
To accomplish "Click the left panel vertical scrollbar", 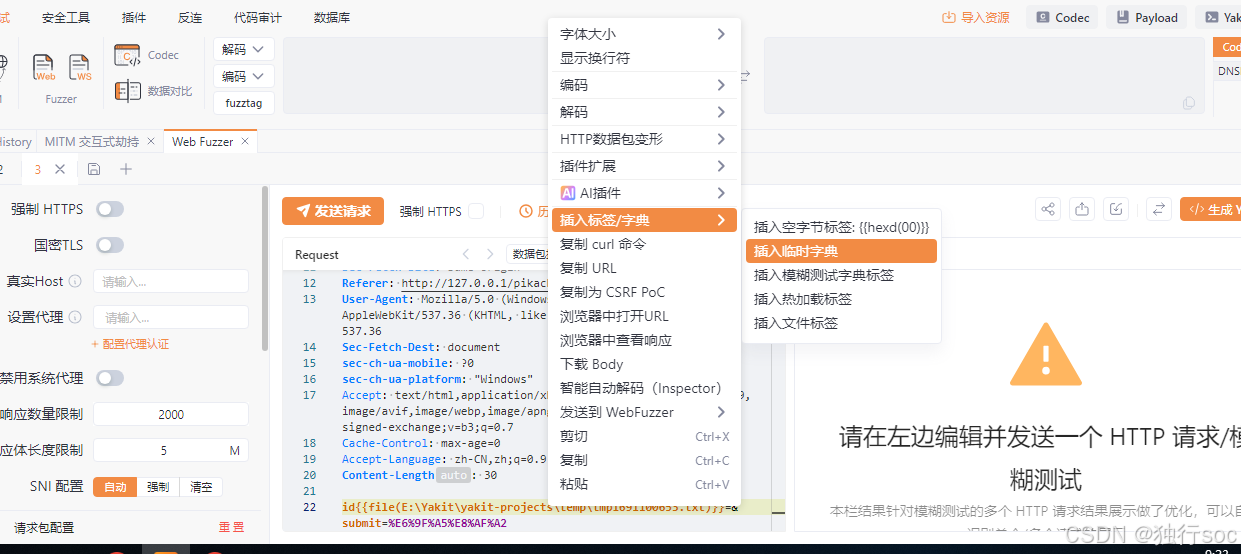I will 265,270.
